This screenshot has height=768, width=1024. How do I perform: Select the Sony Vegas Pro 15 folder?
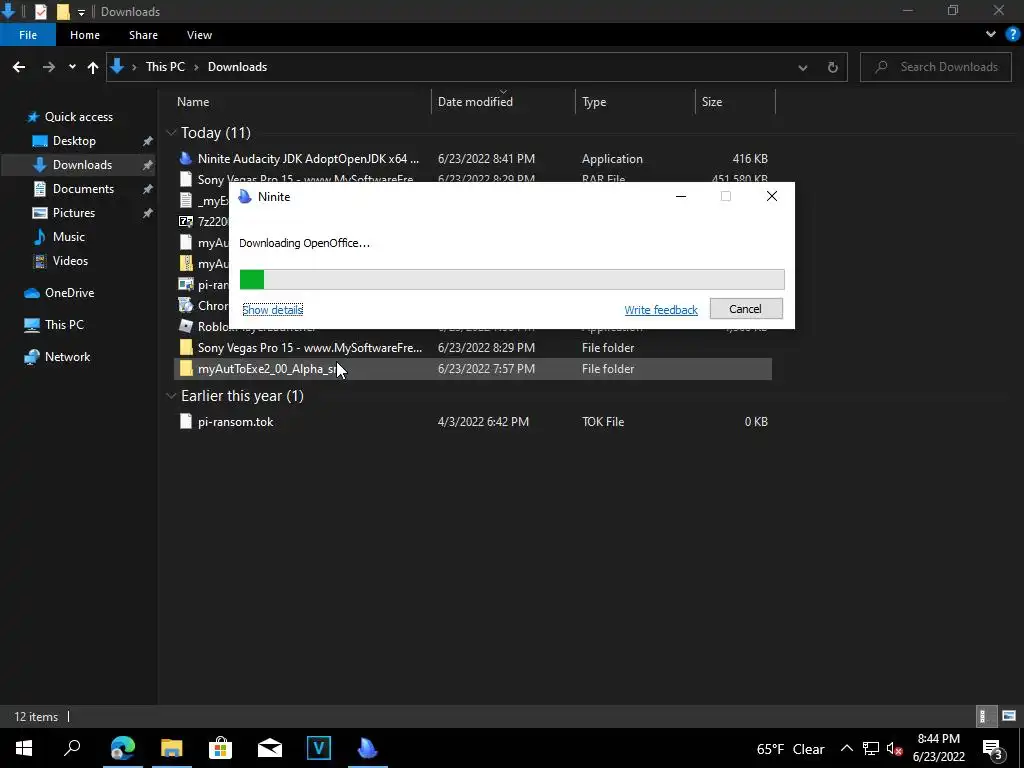coord(473,348)
